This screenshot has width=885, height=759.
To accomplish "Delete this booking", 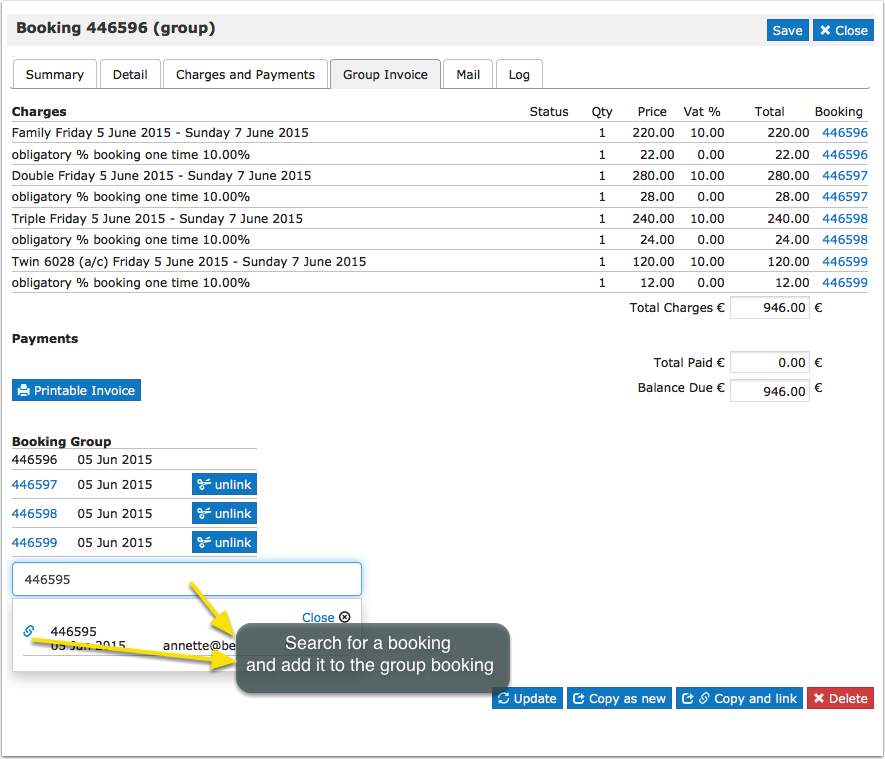I will [x=839, y=698].
